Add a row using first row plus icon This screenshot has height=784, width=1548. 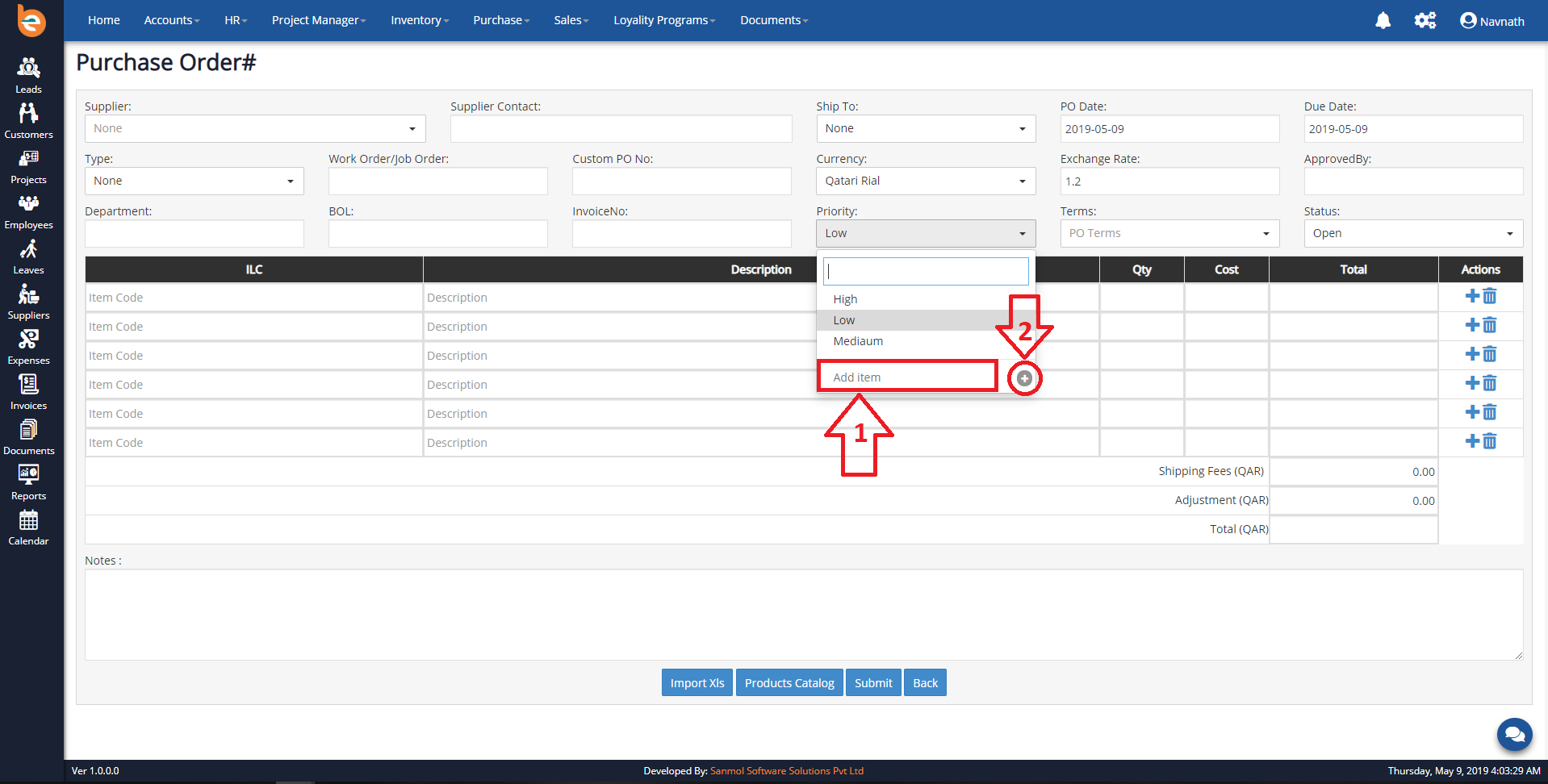click(x=1472, y=296)
